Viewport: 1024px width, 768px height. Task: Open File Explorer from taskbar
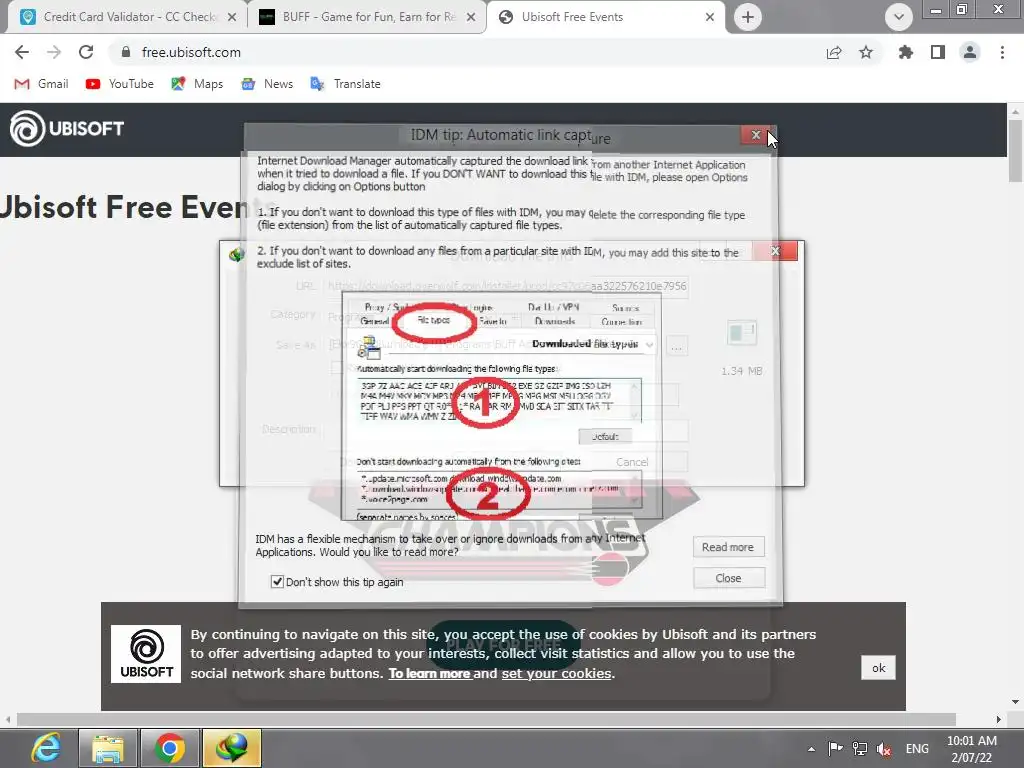coord(108,748)
